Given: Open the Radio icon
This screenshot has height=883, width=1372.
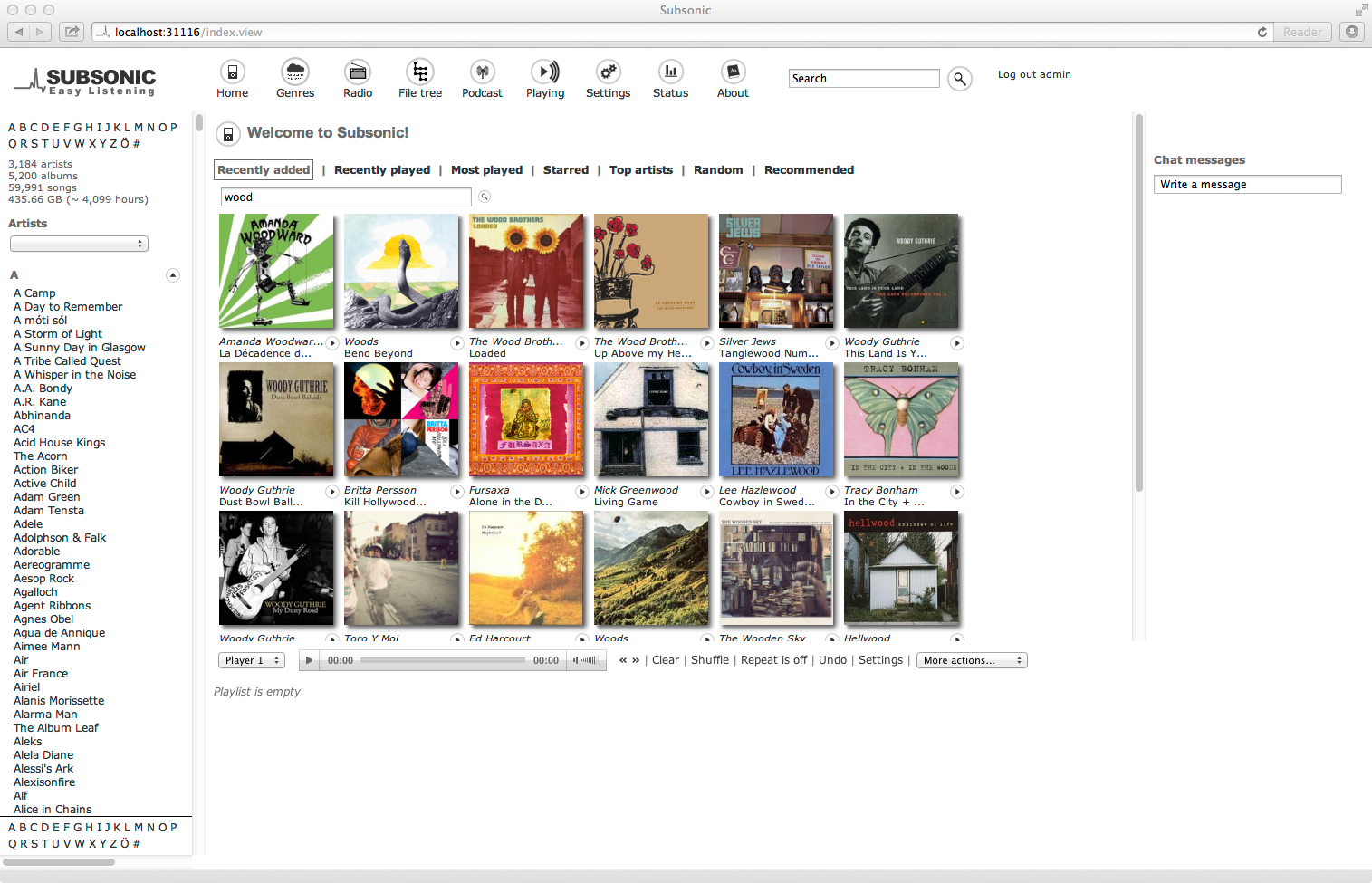Looking at the screenshot, I should point(358,72).
